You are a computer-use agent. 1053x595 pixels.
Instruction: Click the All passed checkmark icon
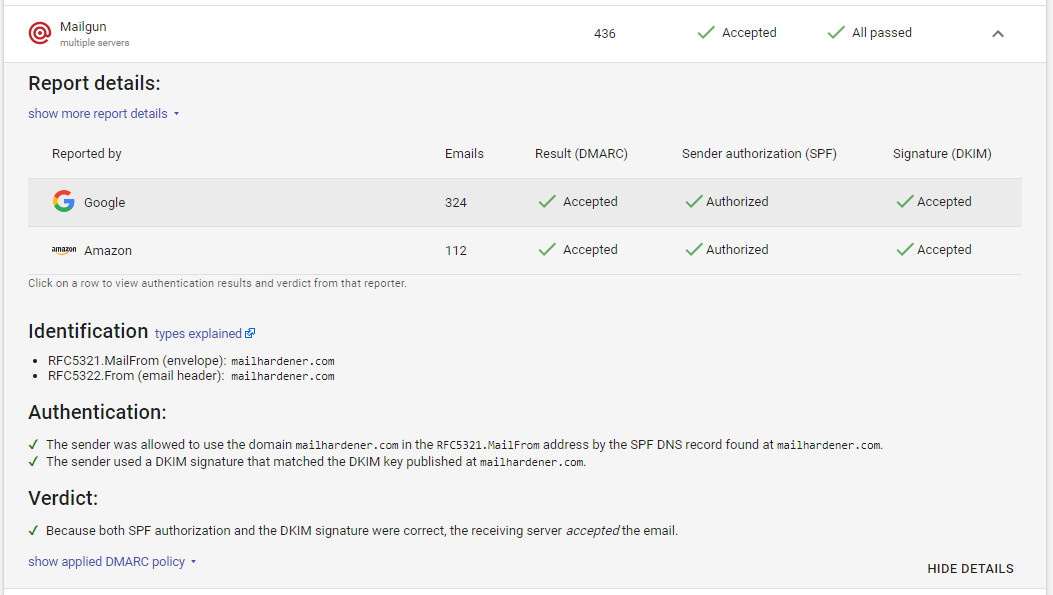coord(836,33)
